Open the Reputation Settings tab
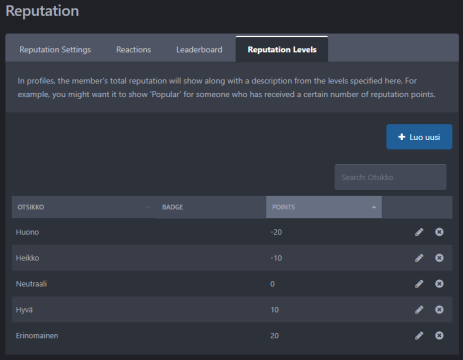The width and height of the screenshot is (463, 360). [x=55, y=50]
